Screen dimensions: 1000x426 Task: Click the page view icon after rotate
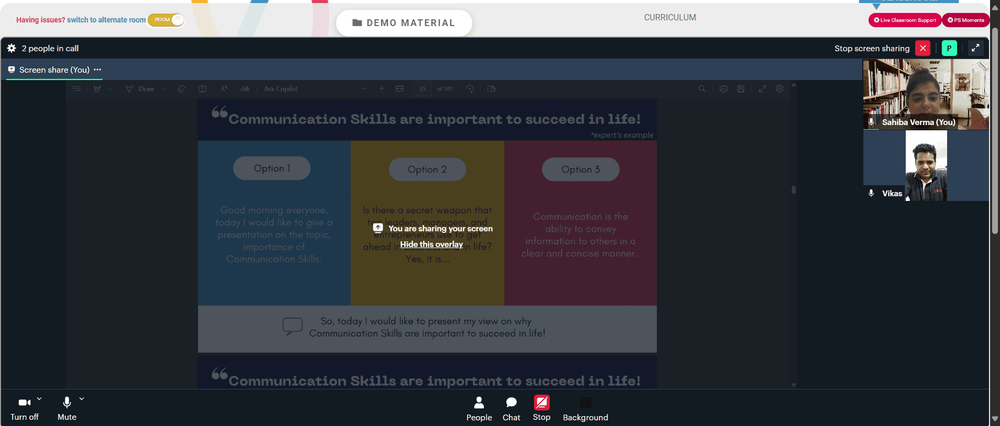click(490, 89)
